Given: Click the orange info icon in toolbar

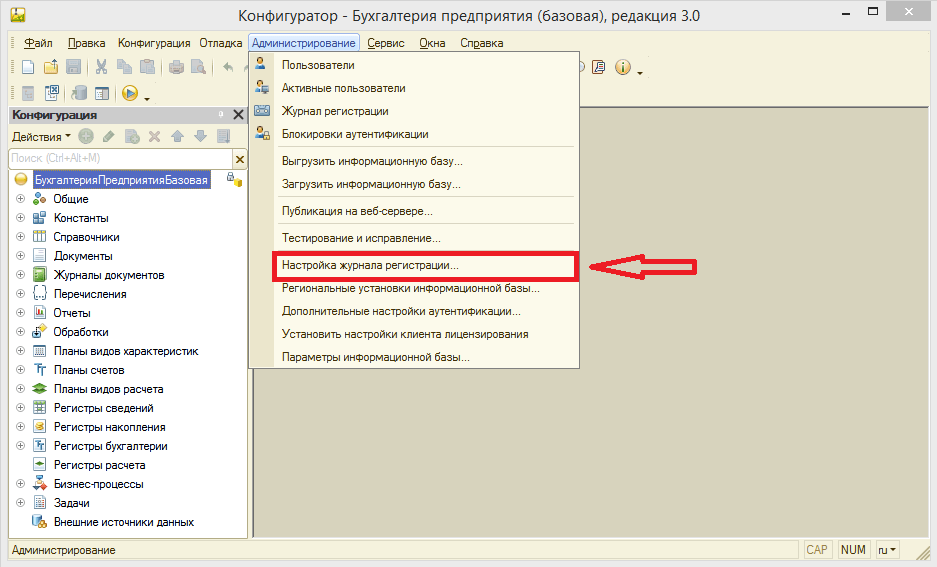Looking at the screenshot, I should pyautogui.click(x=623, y=68).
